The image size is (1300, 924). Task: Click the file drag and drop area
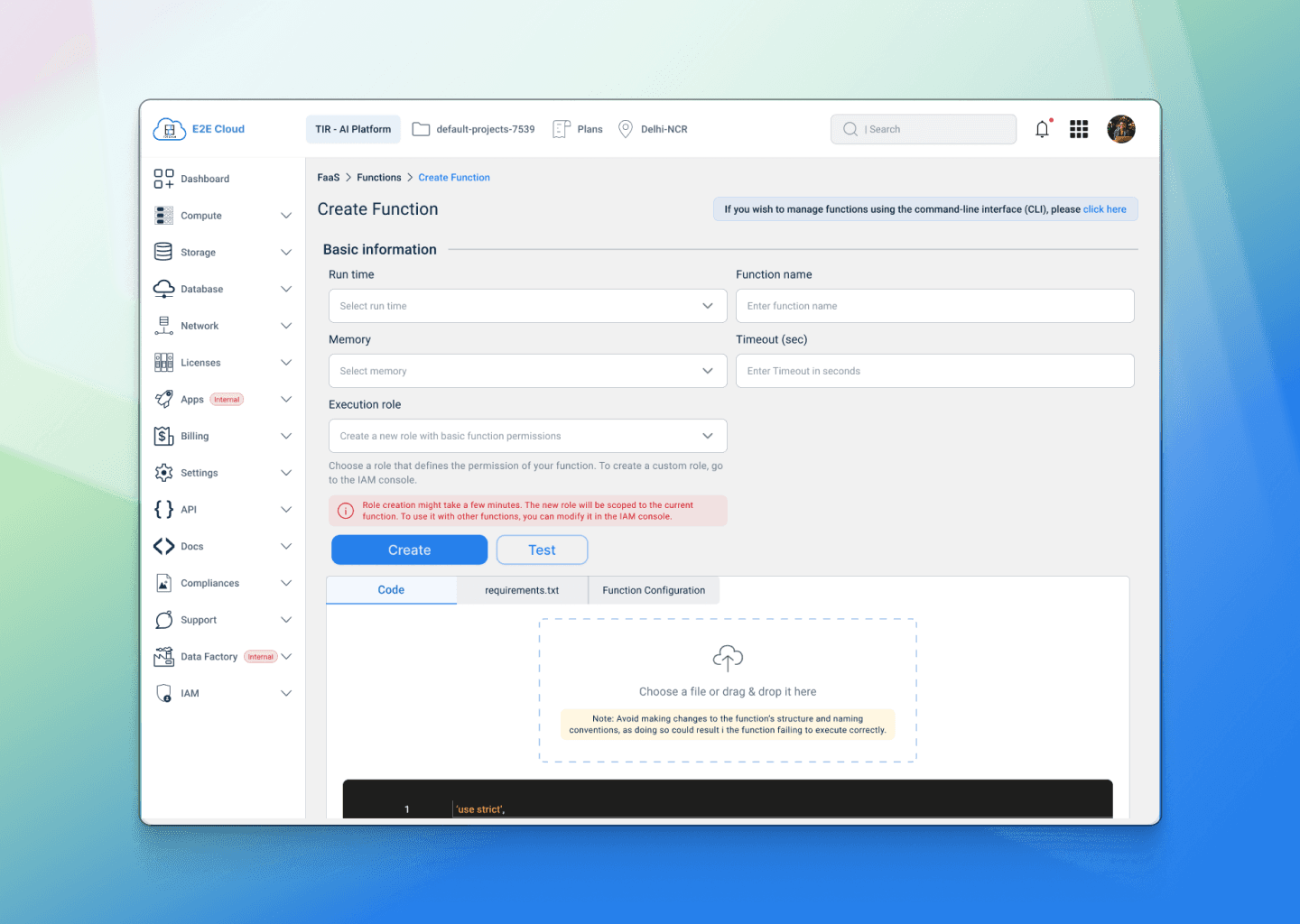(x=728, y=690)
